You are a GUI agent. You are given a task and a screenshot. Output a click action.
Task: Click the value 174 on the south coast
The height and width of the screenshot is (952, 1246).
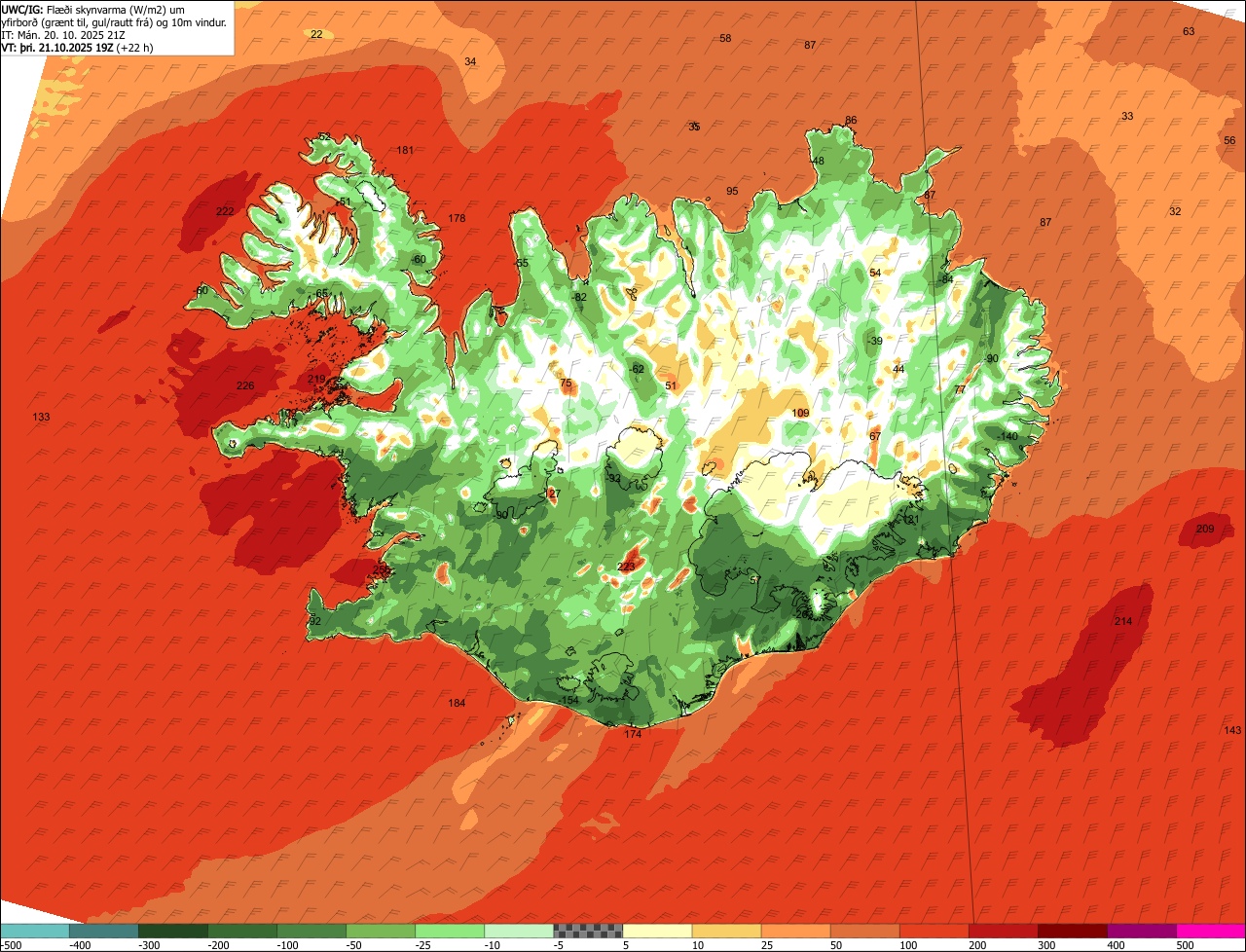pyautogui.click(x=633, y=734)
